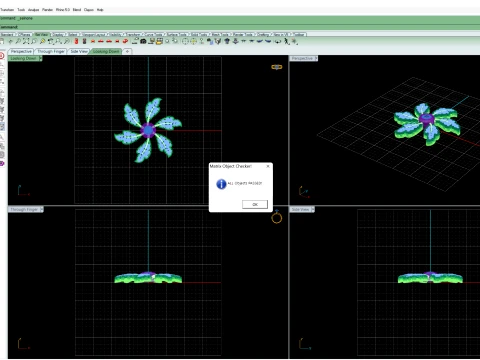Open the Render menu
Viewport: 480px width, 360px height.
[47, 10]
